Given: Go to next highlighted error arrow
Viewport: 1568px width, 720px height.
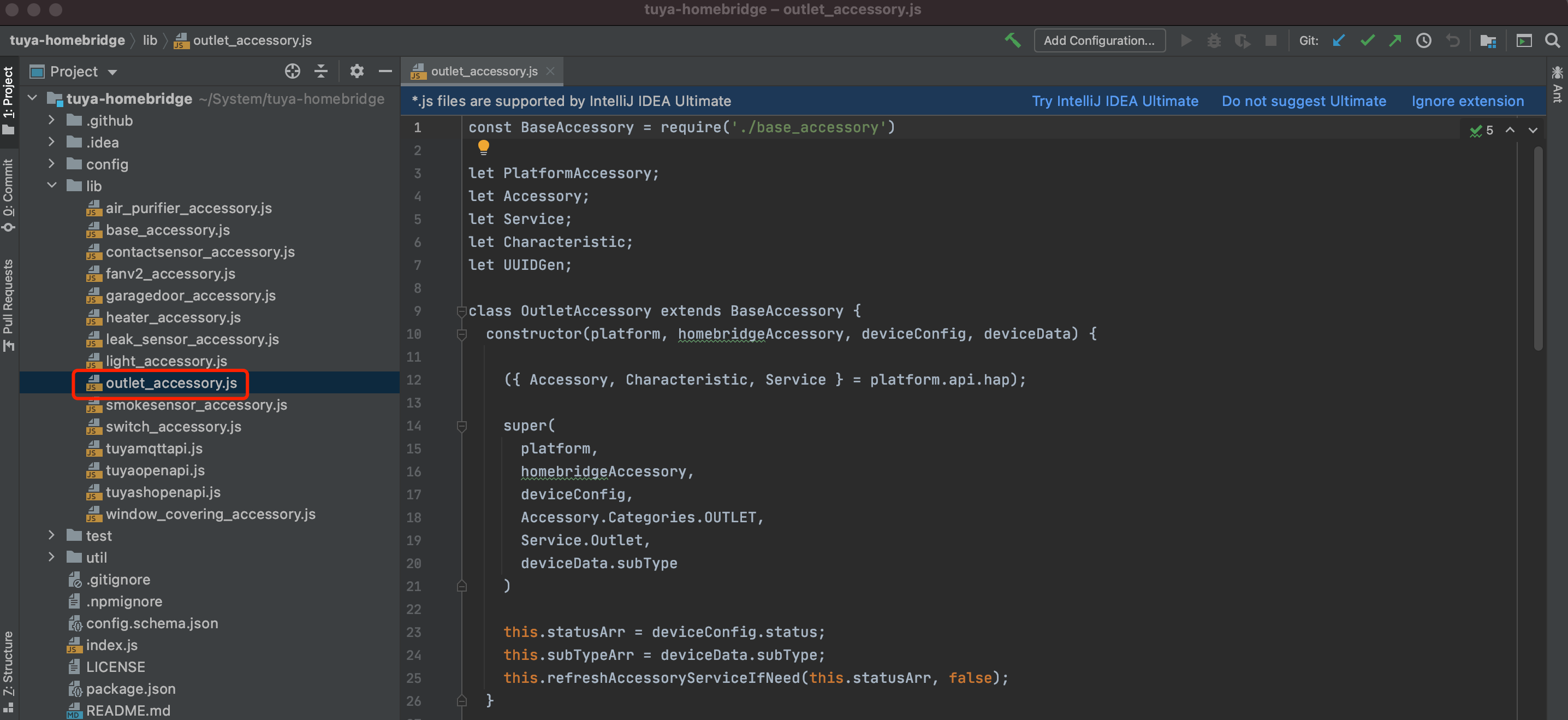Looking at the screenshot, I should point(1533,131).
